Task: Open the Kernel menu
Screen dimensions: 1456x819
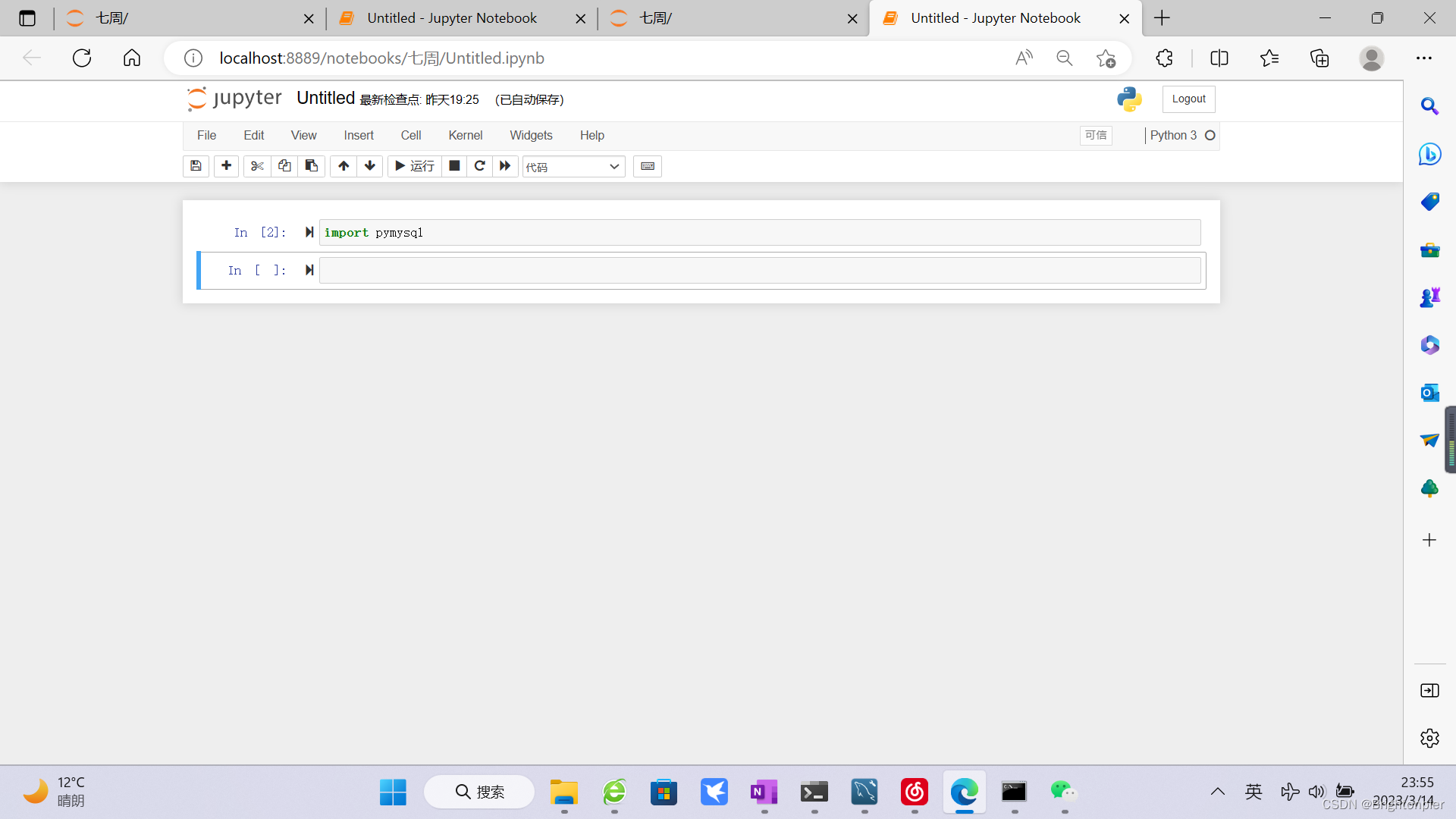Action: coord(466,135)
